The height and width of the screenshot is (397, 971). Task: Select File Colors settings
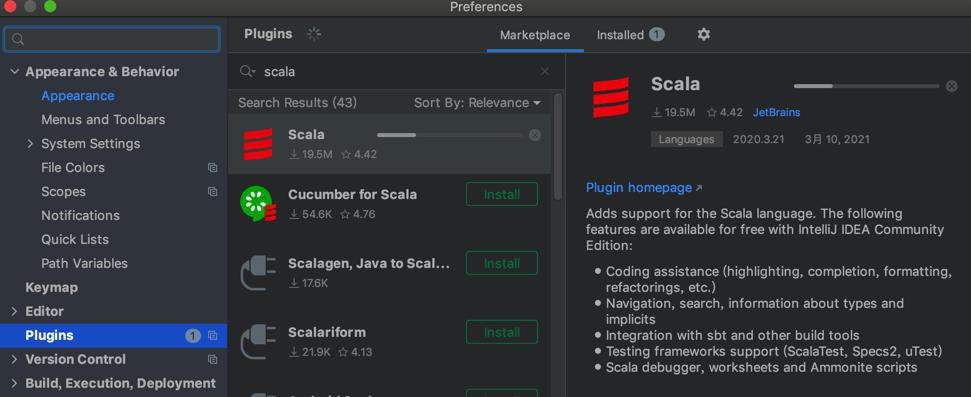point(73,168)
